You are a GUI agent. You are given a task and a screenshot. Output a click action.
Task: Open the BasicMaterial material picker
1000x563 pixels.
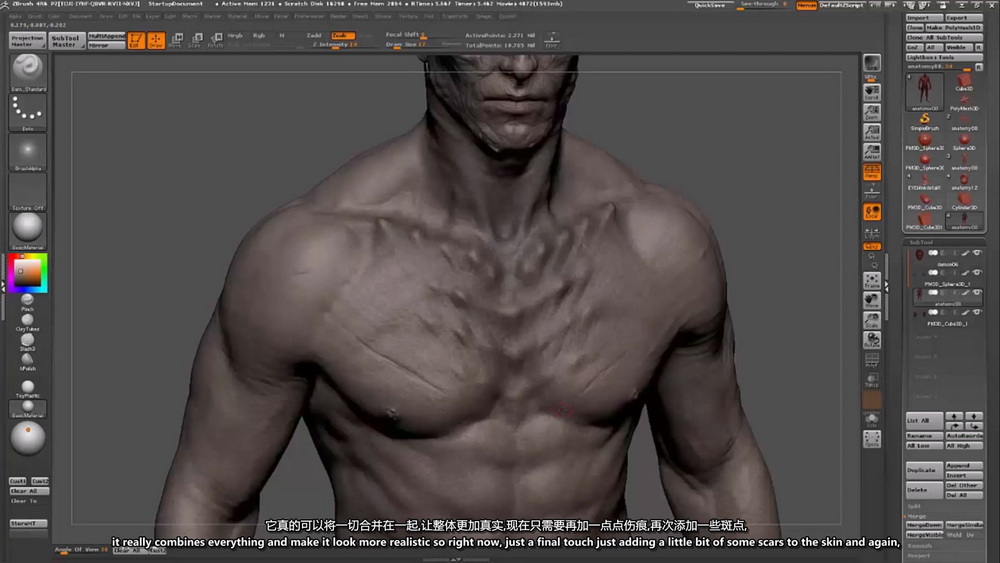[27, 231]
